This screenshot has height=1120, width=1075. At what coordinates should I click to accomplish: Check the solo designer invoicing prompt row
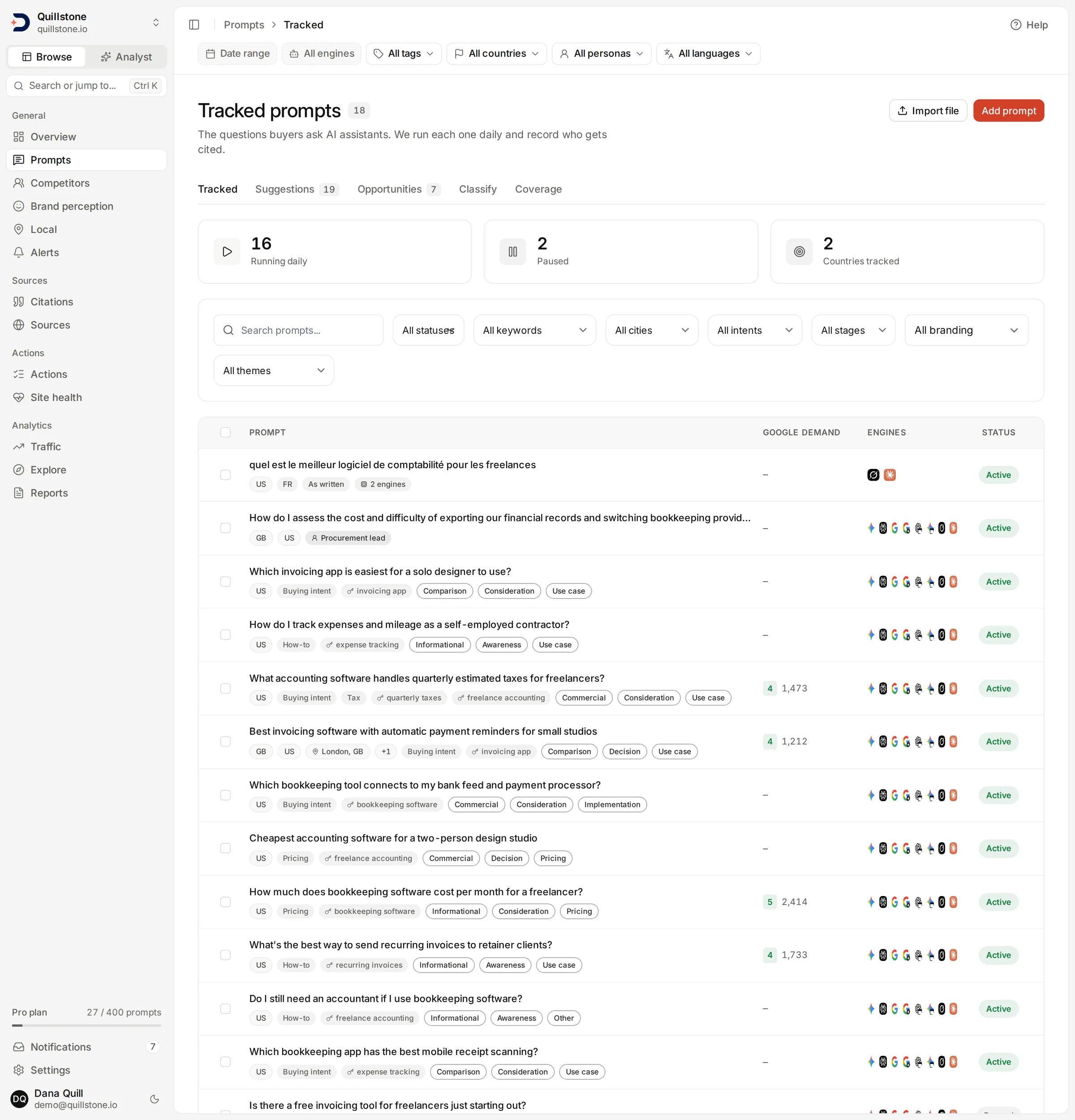coord(226,582)
